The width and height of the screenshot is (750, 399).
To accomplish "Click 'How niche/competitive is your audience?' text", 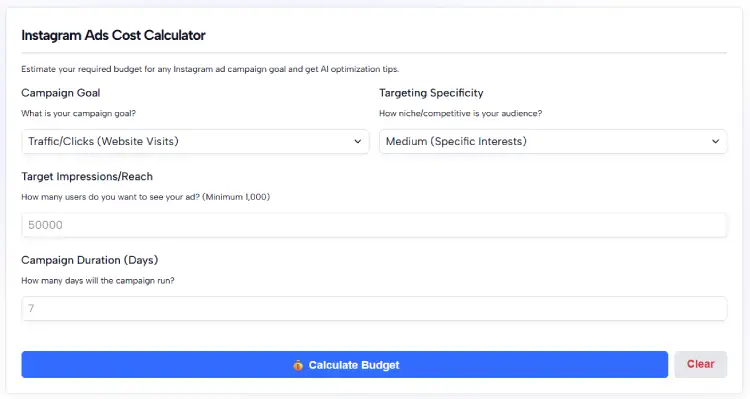I will [461, 113].
